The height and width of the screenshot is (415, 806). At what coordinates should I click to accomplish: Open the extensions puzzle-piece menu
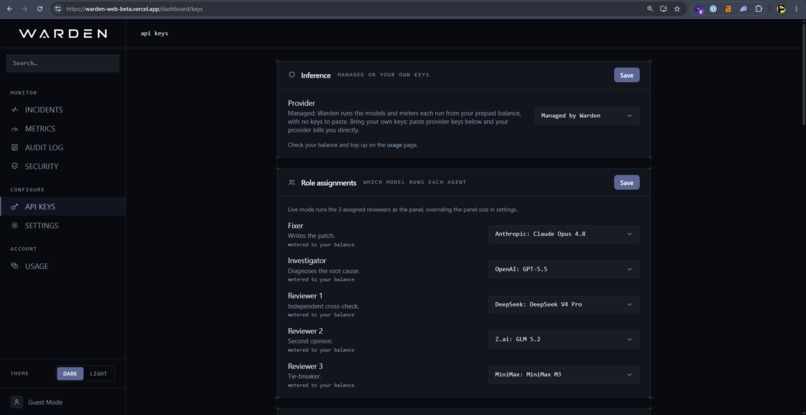coord(759,9)
